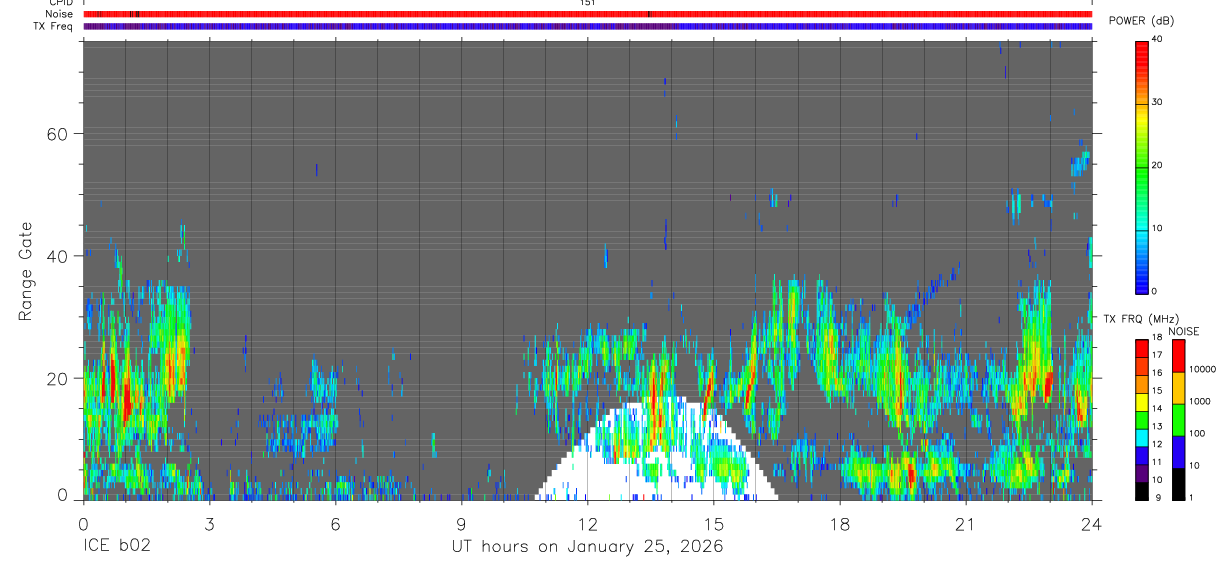The width and height of the screenshot is (1228, 567).
Task: Click the '0' tick on the POWER colorbar
Action: 1155,291
